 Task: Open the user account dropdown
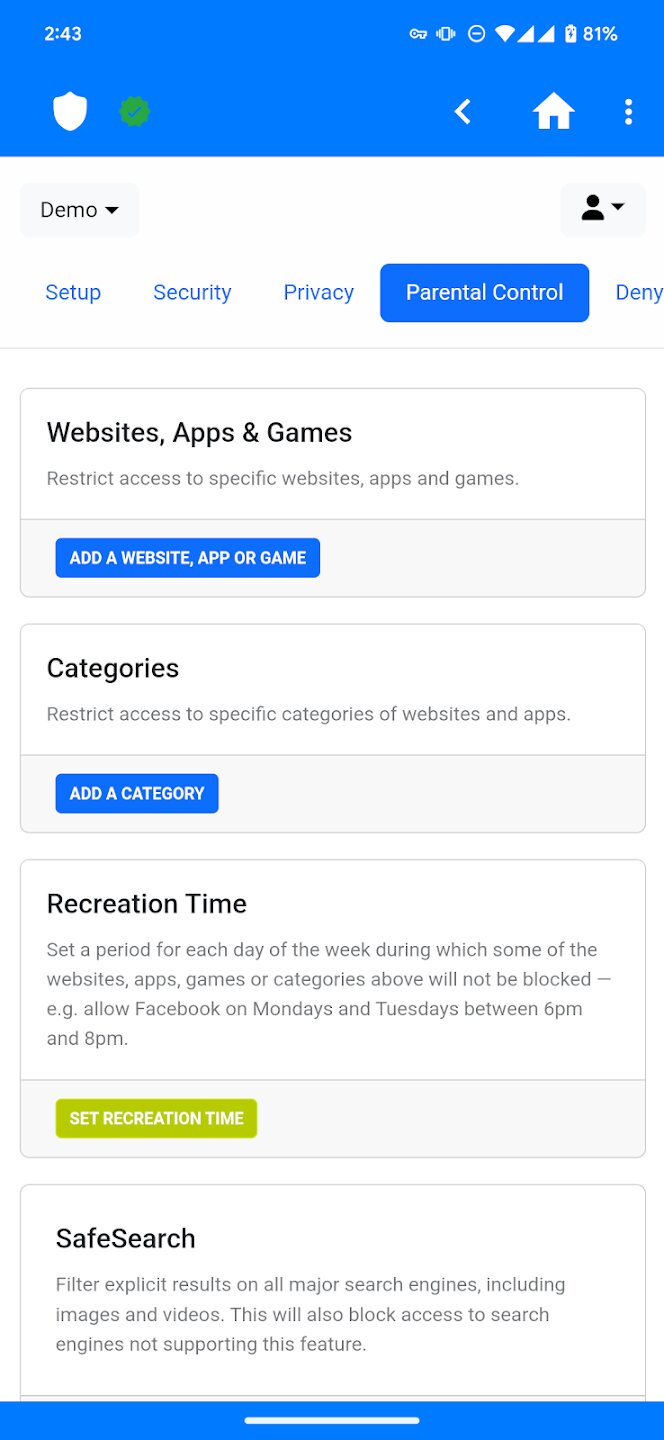[x=602, y=209]
